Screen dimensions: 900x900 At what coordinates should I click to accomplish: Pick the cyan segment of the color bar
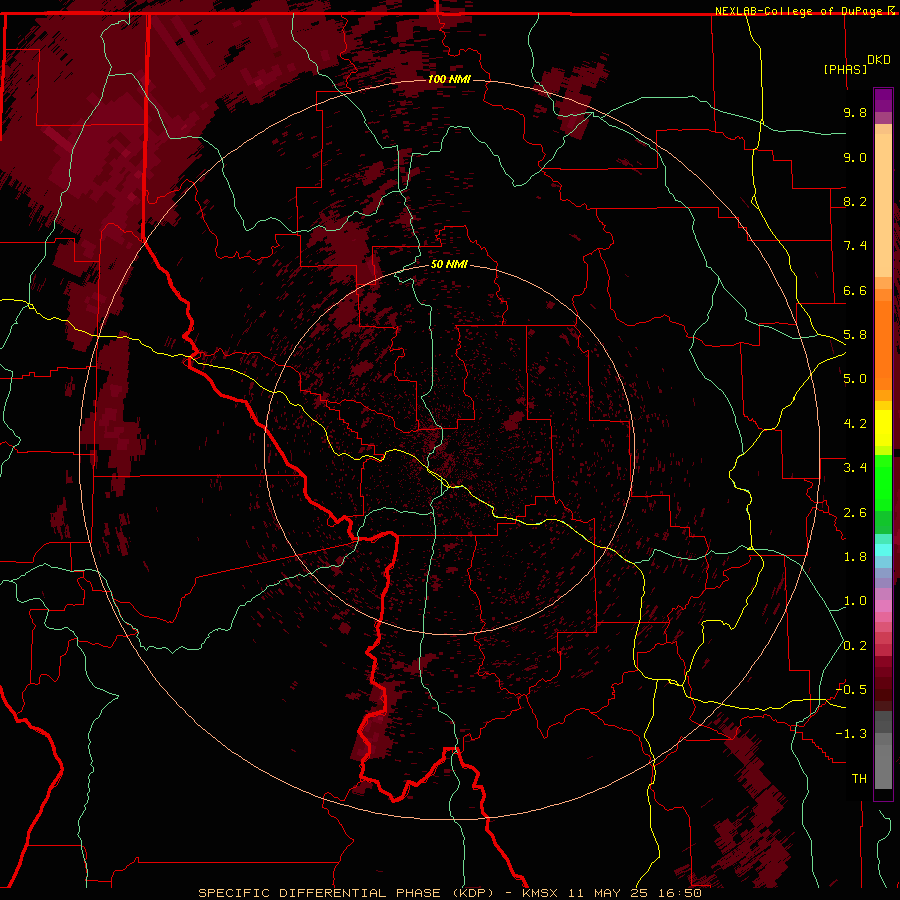(883, 549)
